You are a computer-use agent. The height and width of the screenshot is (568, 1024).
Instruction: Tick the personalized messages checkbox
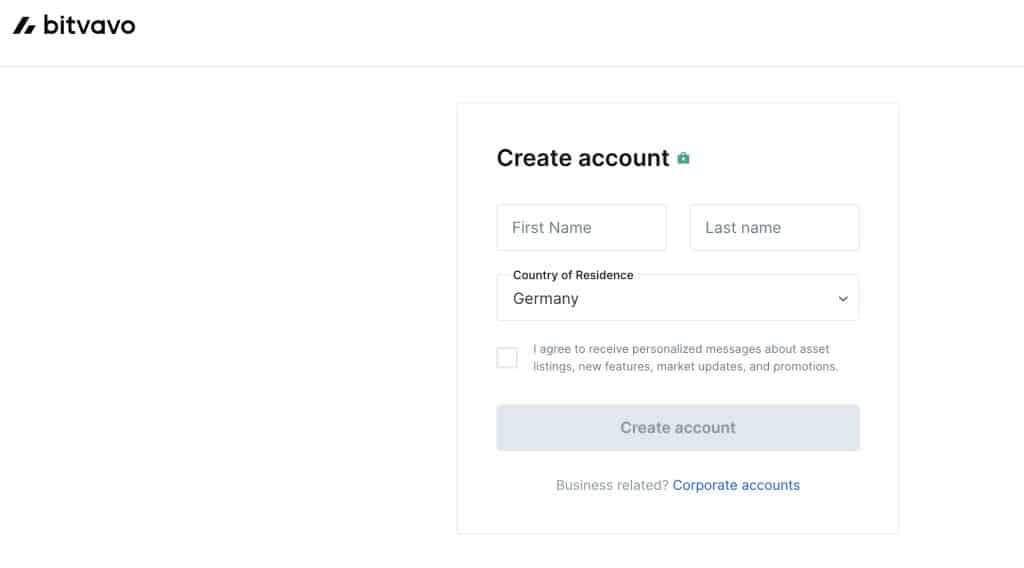(507, 358)
